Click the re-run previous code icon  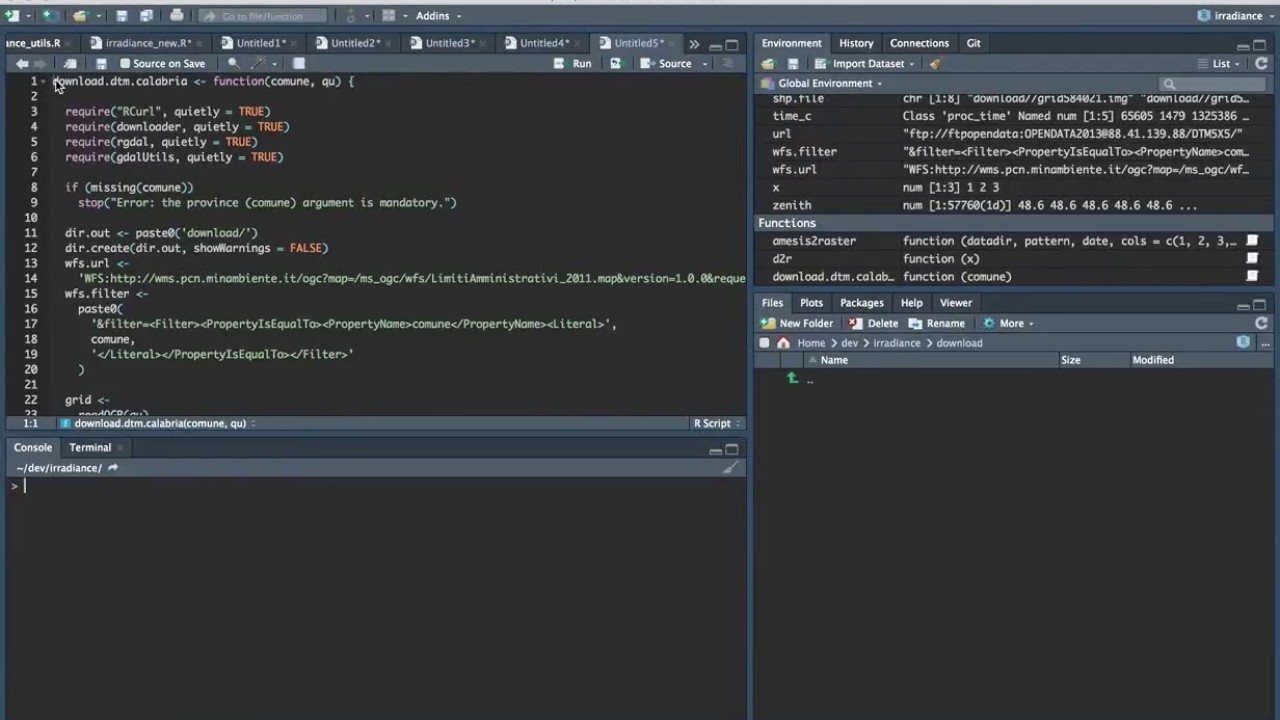pos(616,63)
